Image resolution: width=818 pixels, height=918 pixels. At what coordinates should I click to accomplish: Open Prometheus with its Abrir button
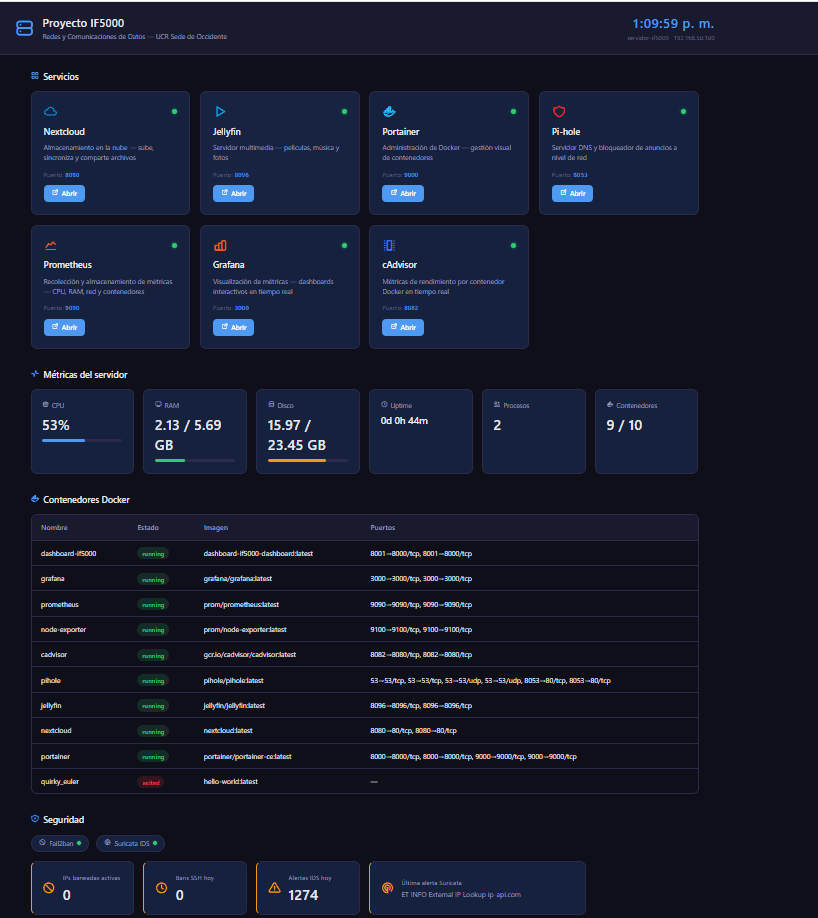64,327
